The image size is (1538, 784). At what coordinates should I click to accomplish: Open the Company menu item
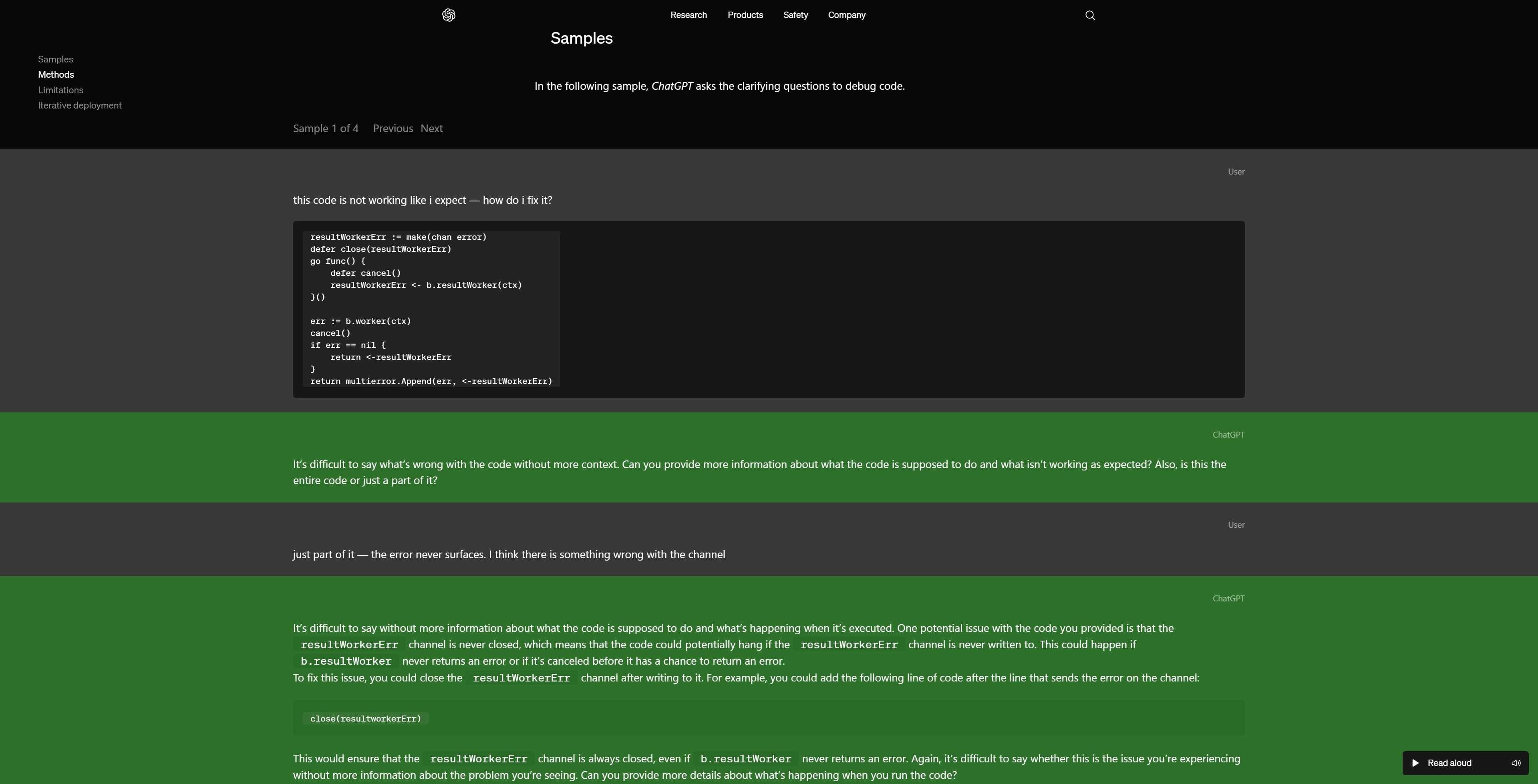tap(846, 15)
